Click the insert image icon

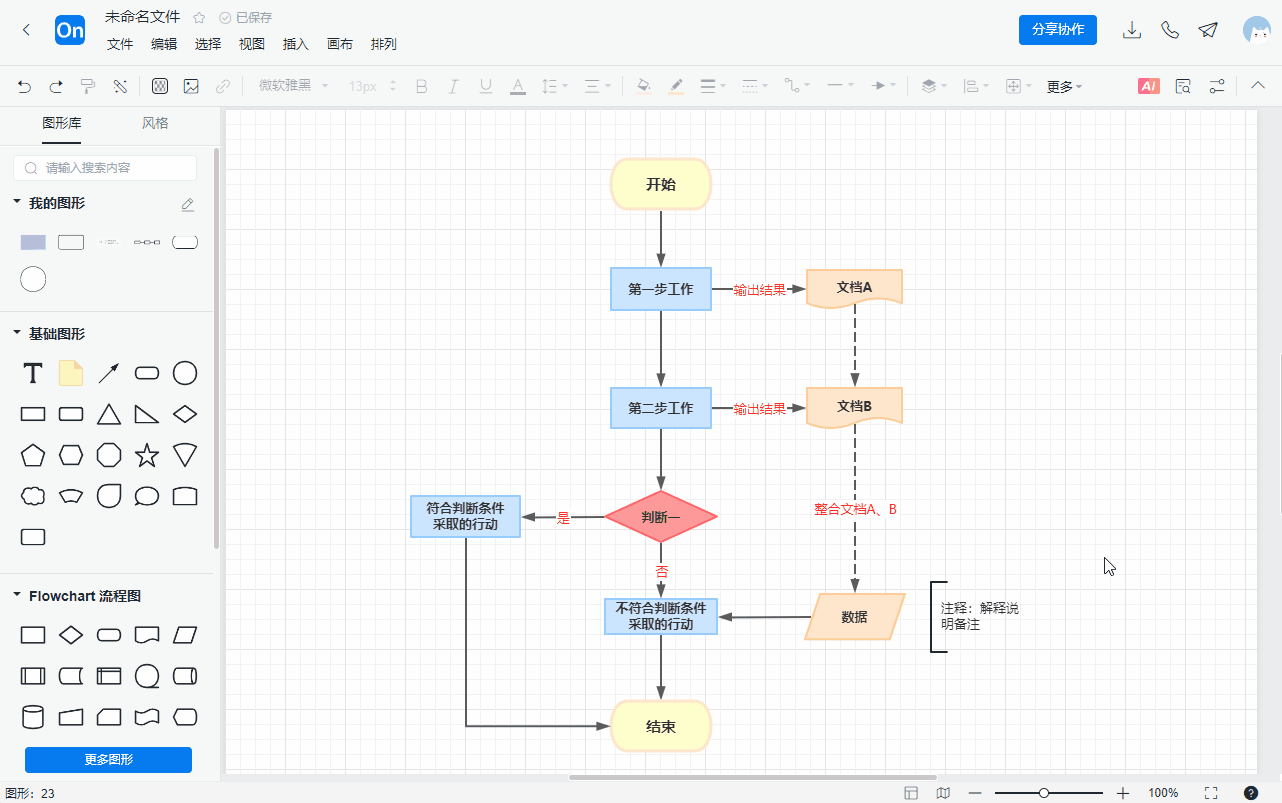pos(191,86)
